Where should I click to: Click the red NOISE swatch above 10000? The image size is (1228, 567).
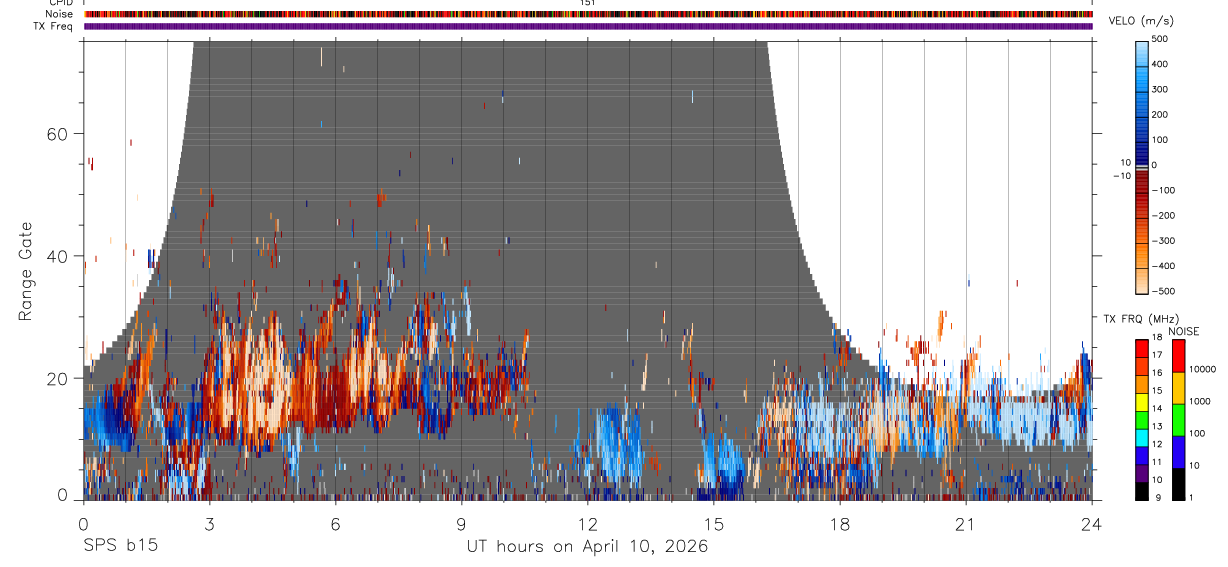pos(1179,356)
